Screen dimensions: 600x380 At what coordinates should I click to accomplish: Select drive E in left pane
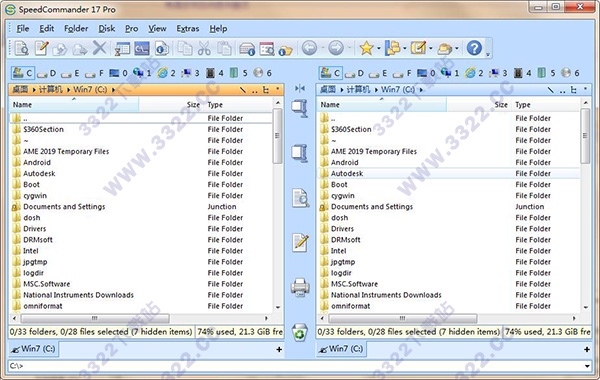click(70, 73)
